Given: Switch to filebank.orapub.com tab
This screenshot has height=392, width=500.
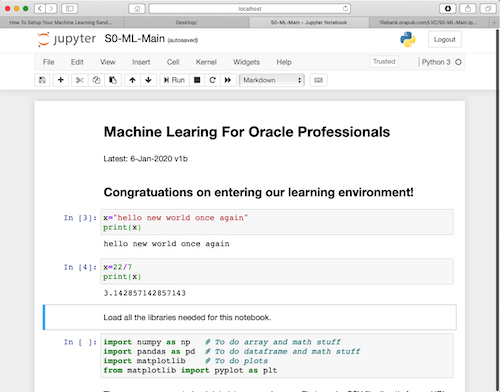Looking at the screenshot, I should pyautogui.click(x=428, y=22).
